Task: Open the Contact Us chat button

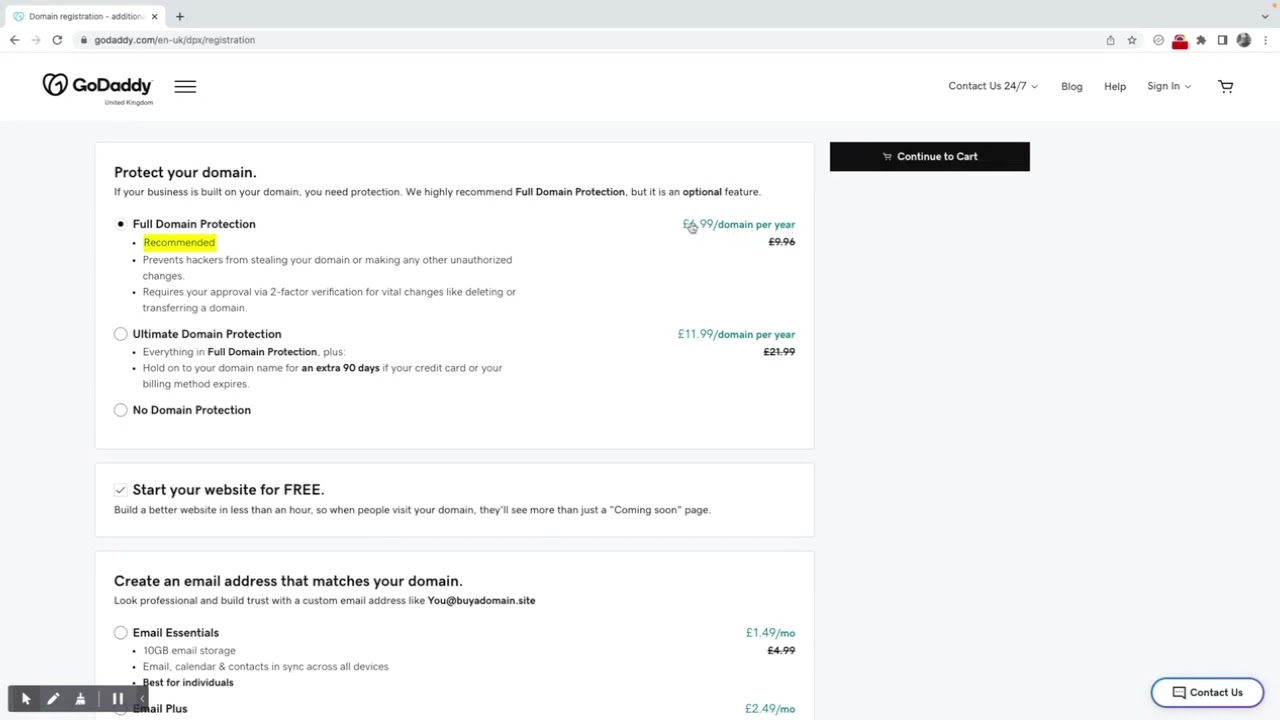Action: tap(1207, 693)
